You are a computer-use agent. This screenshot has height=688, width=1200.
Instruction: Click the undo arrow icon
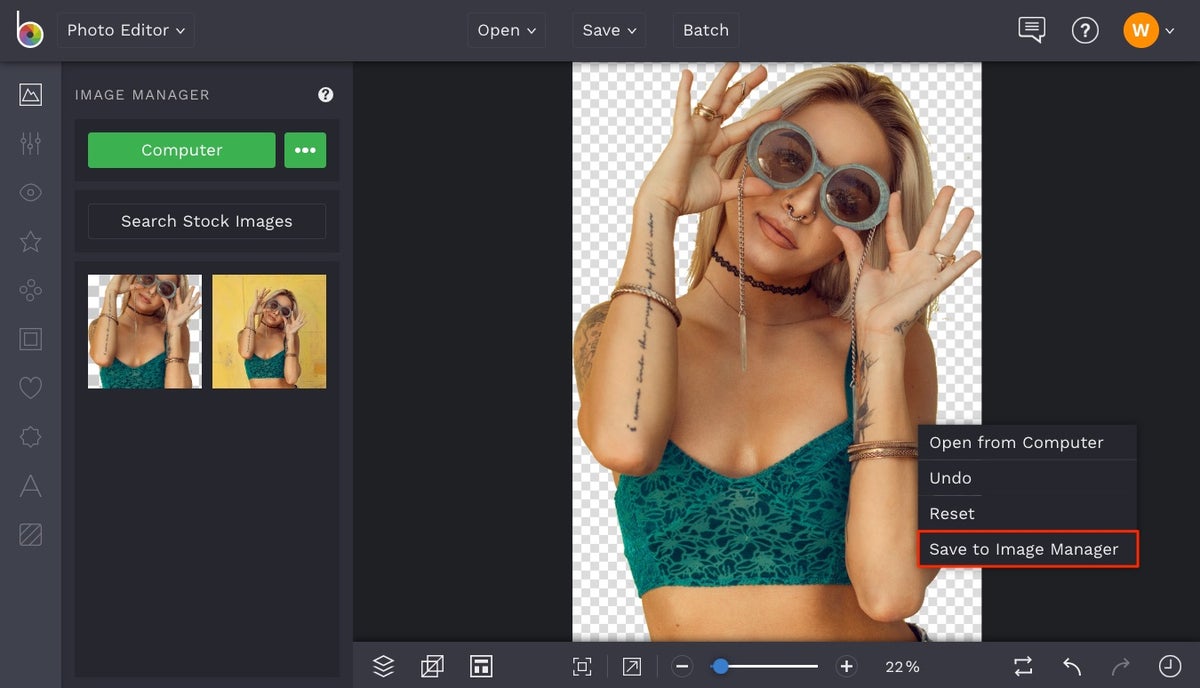point(1072,666)
